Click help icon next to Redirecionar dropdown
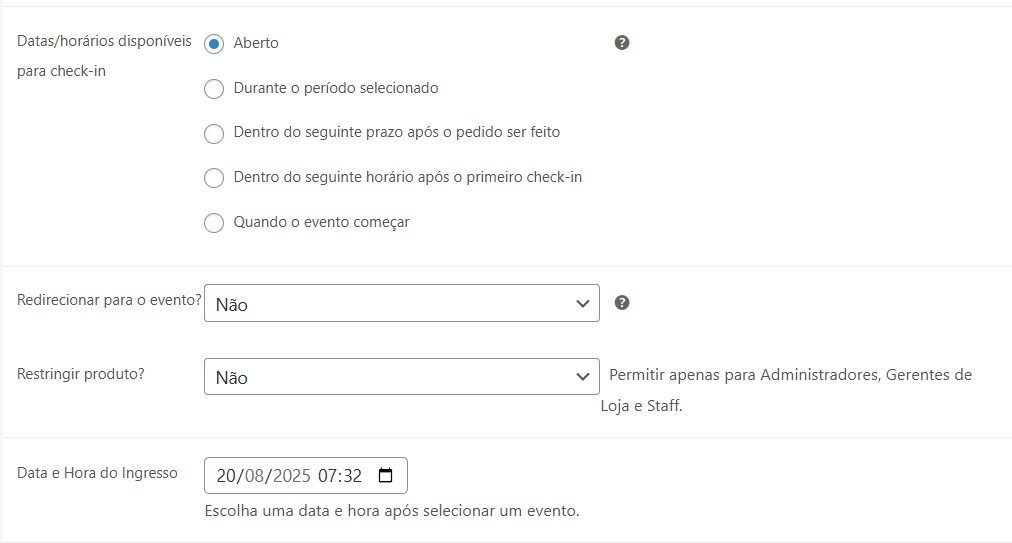Viewport: 1012px width, 543px height. [x=622, y=303]
